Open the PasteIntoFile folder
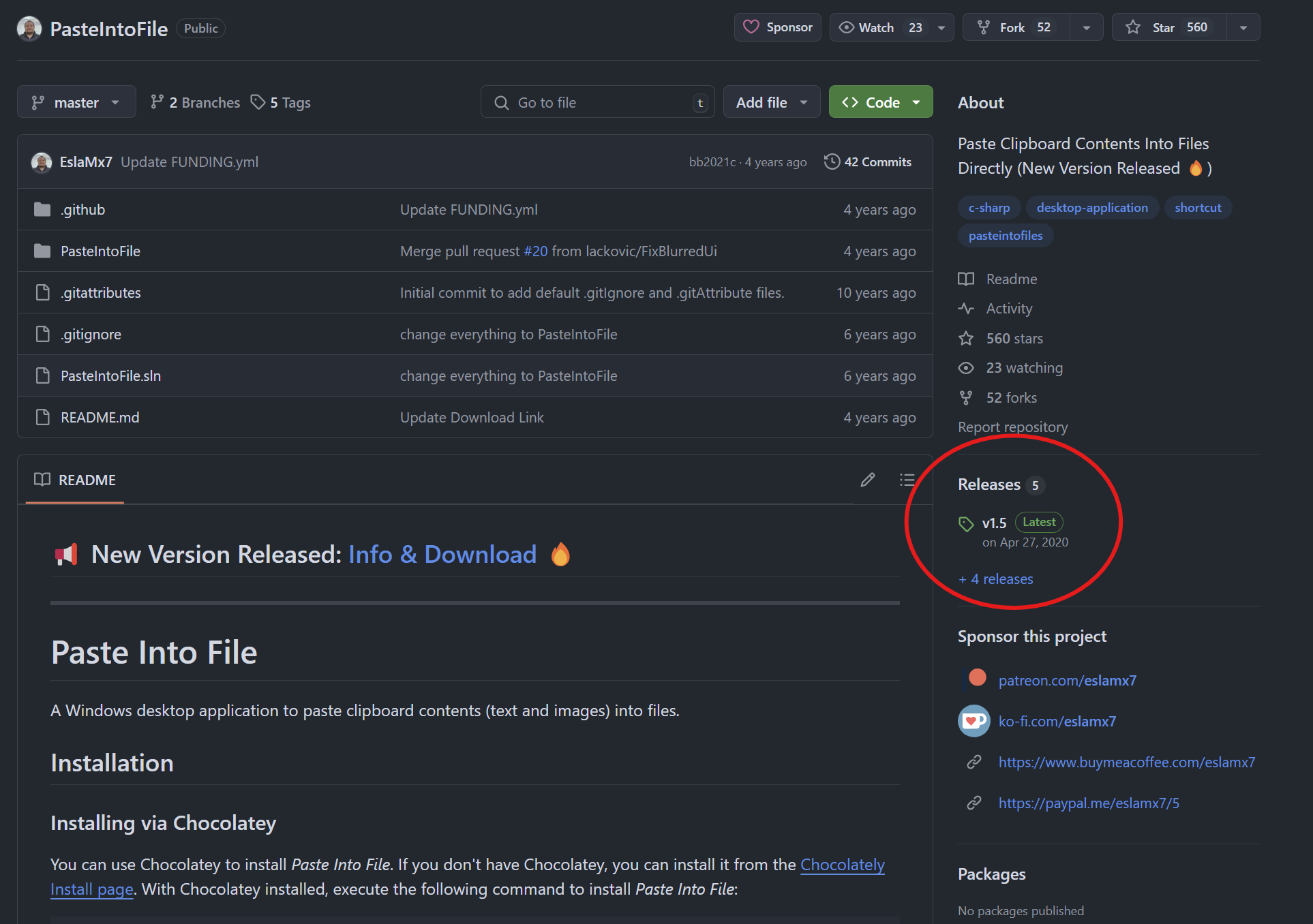The height and width of the screenshot is (924, 1313). (x=100, y=251)
